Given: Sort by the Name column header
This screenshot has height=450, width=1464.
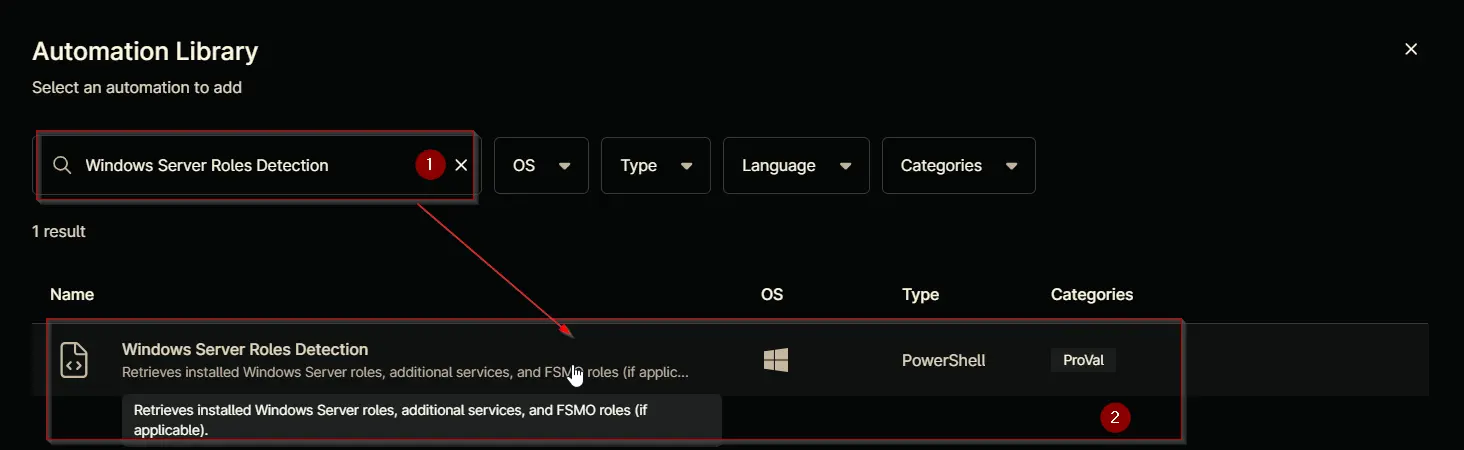Looking at the screenshot, I should [72, 294].
